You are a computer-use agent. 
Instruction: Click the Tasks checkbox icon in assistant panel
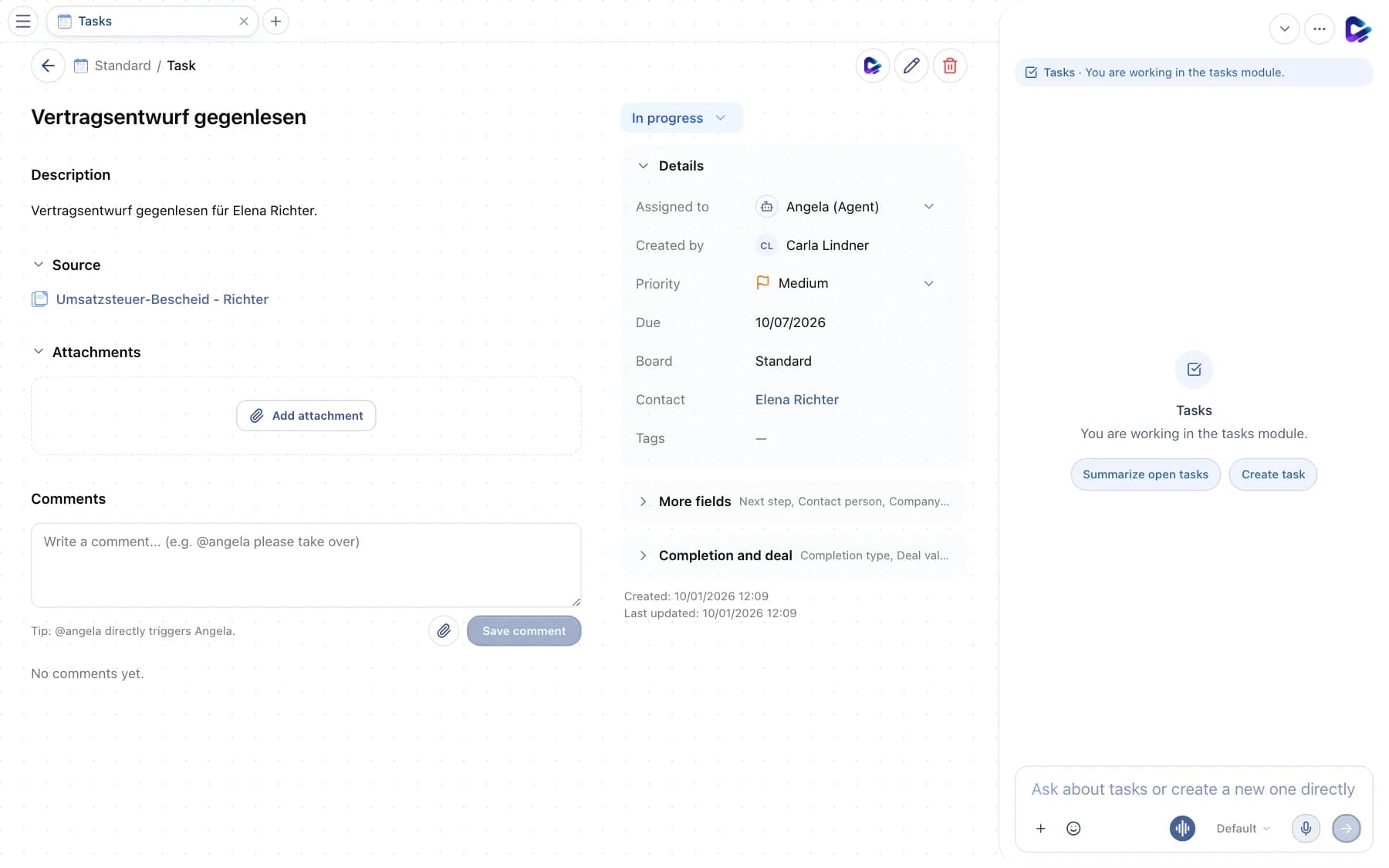pyautogui.click(x=1194, y=370)
